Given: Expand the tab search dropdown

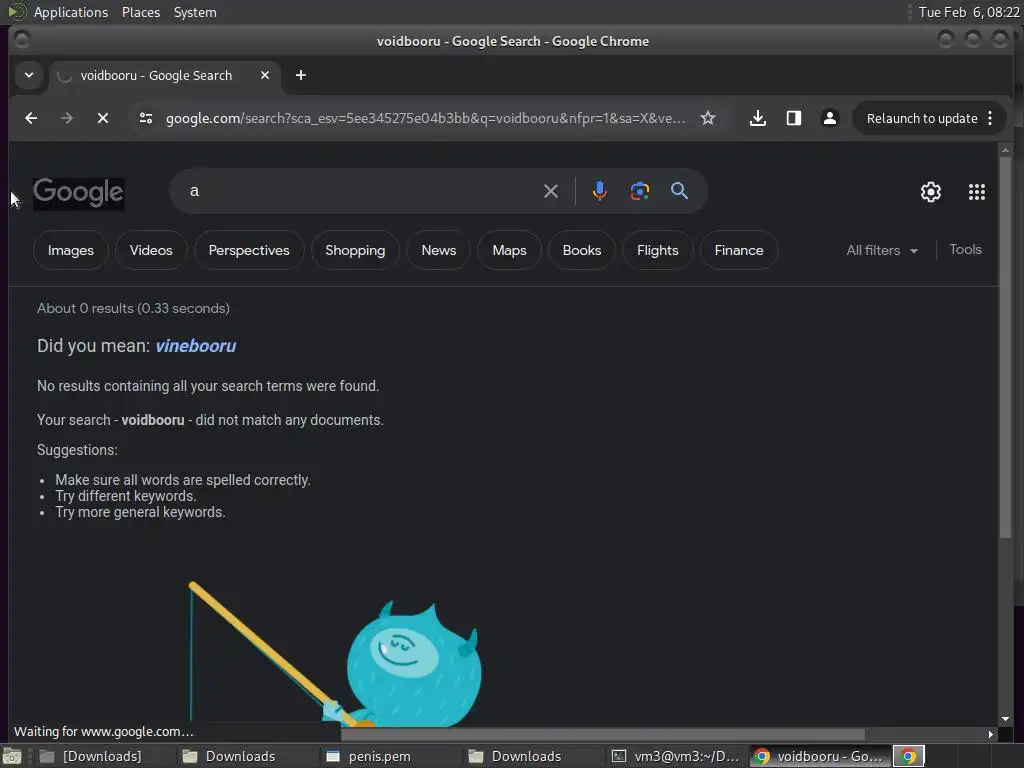Looking at the screenshot, I should (29, 75).
